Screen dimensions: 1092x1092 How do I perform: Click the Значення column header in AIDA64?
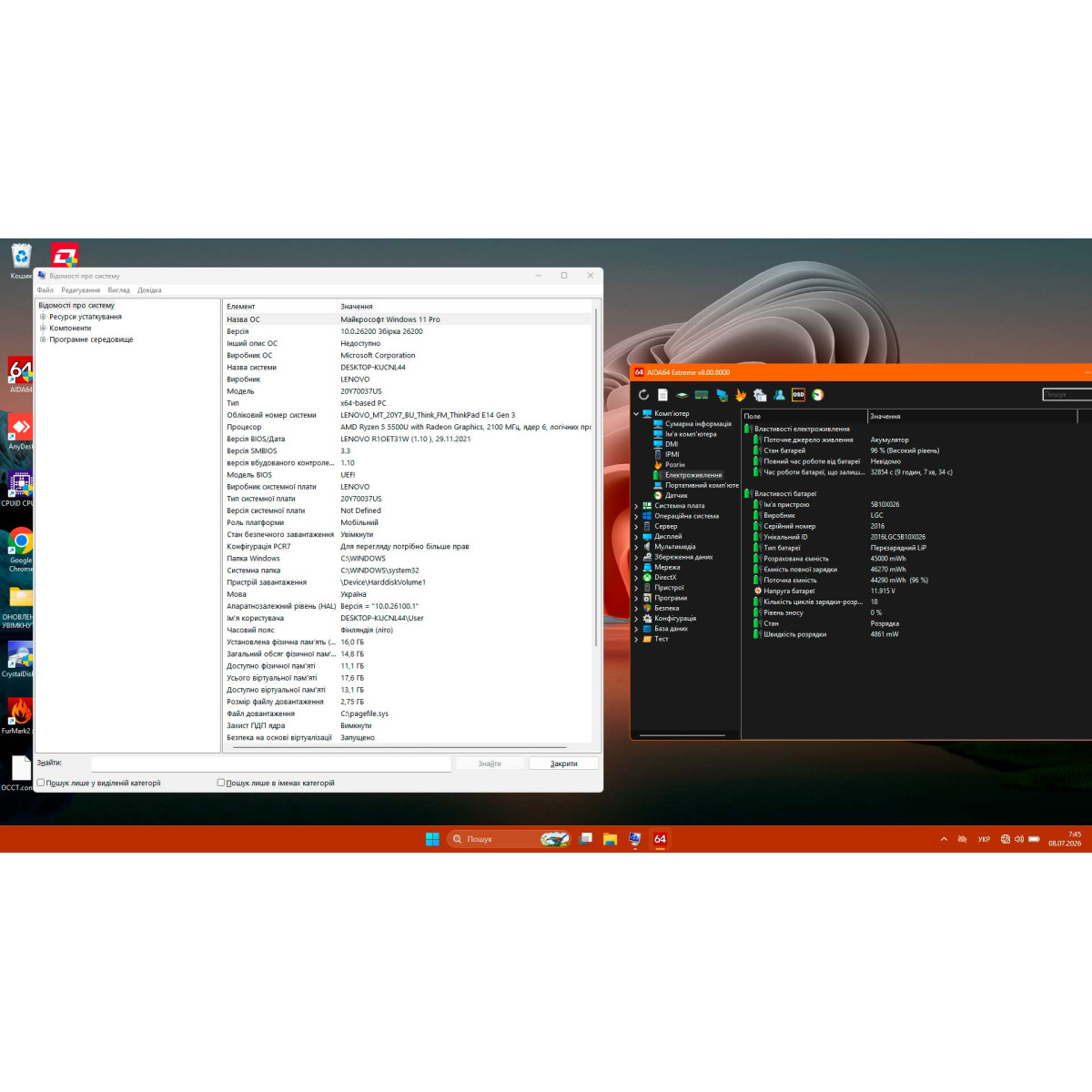click(972, 416)
